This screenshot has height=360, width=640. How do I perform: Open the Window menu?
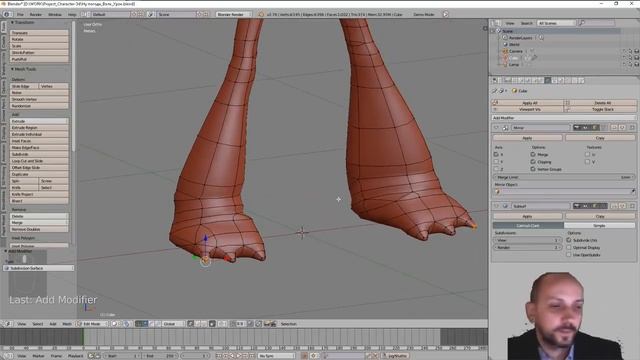click(55, 14)
